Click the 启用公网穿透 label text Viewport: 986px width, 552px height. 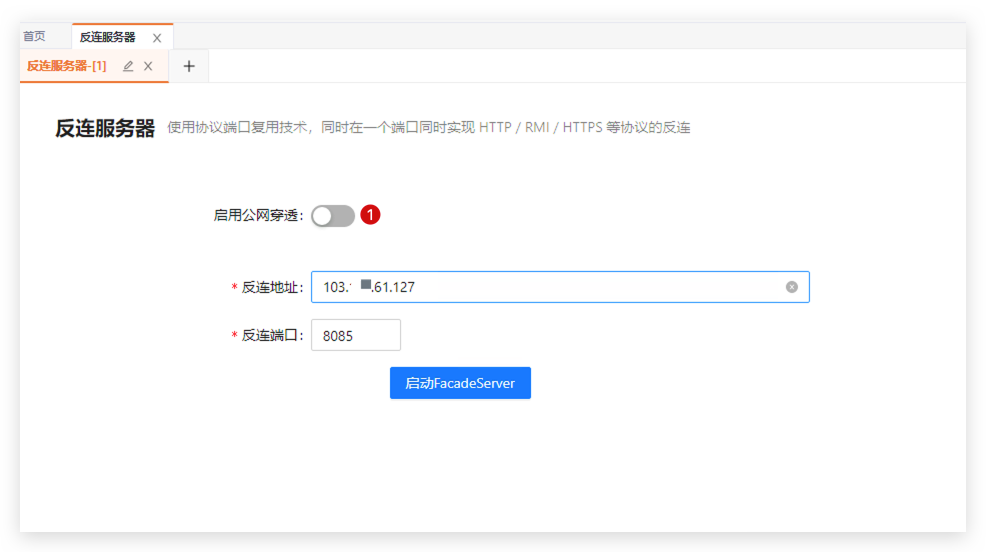pos(257,215)
